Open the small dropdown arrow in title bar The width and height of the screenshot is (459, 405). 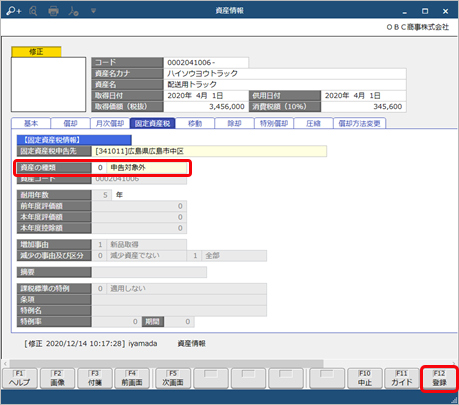tap(93, 11)
